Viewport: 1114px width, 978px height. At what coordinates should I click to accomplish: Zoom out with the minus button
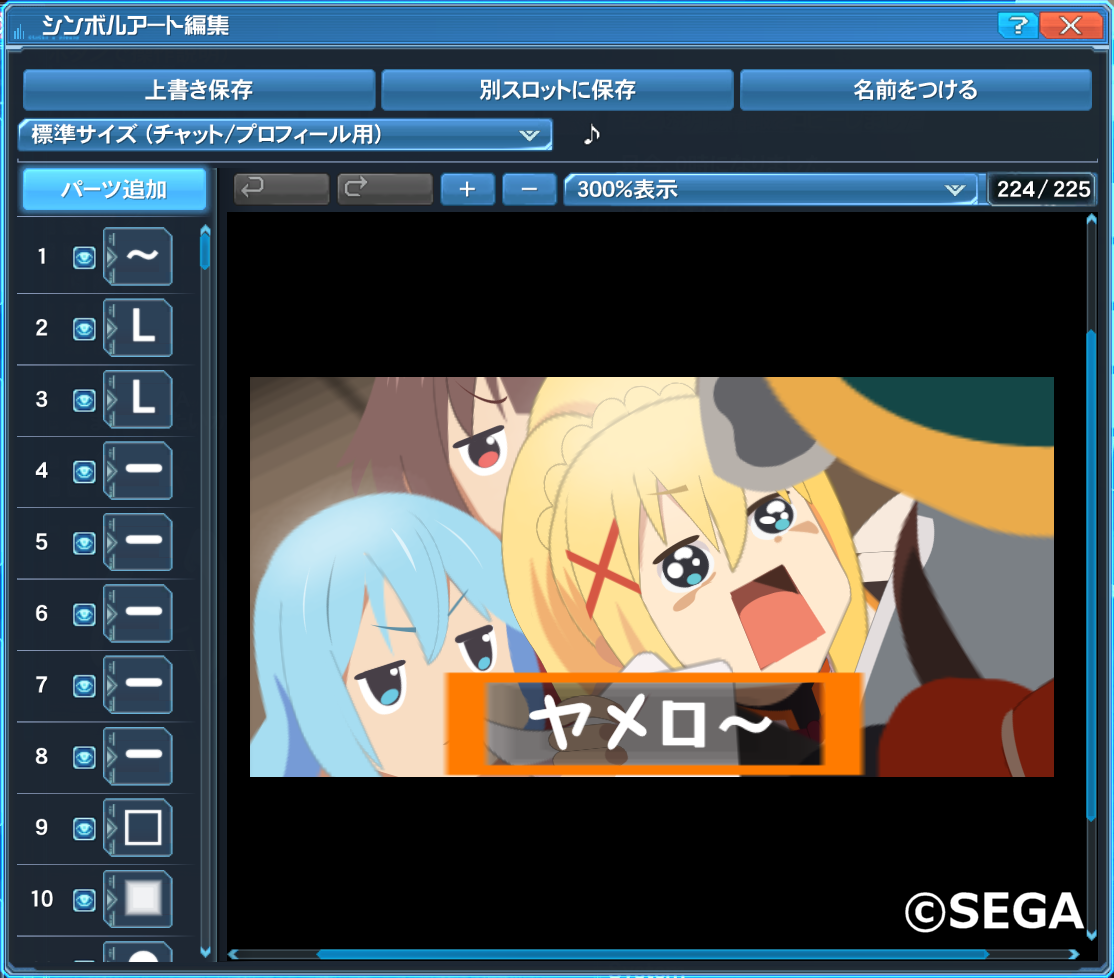coord(529,189)
